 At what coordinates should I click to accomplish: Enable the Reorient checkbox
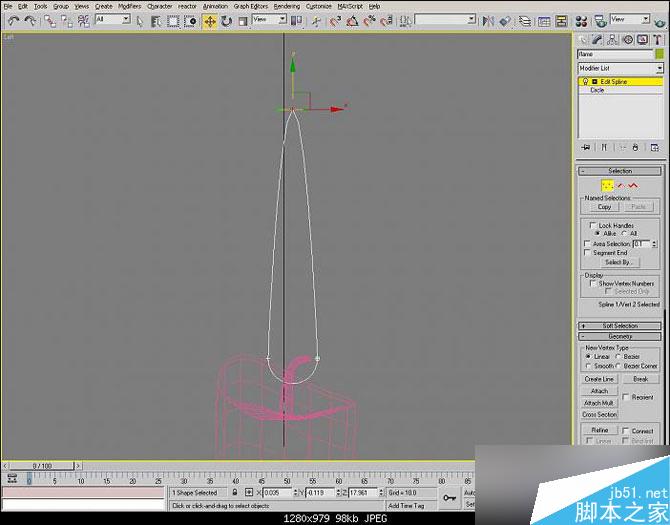click(626, 397)
